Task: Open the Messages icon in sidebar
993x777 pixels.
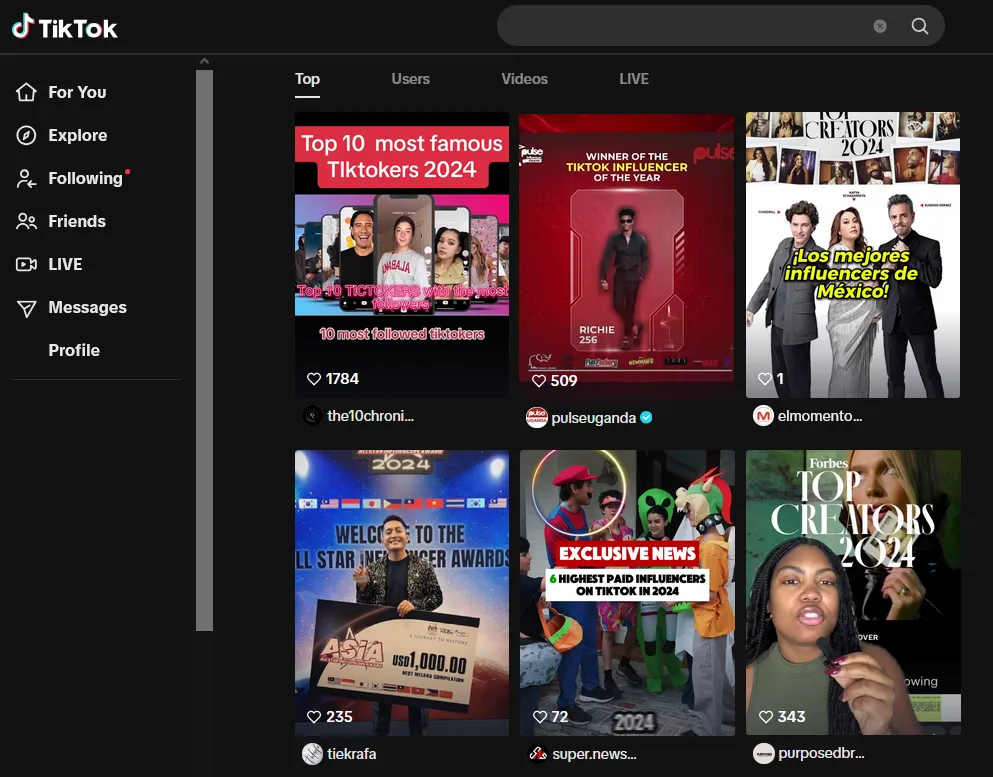Action: tap(27, 307)
